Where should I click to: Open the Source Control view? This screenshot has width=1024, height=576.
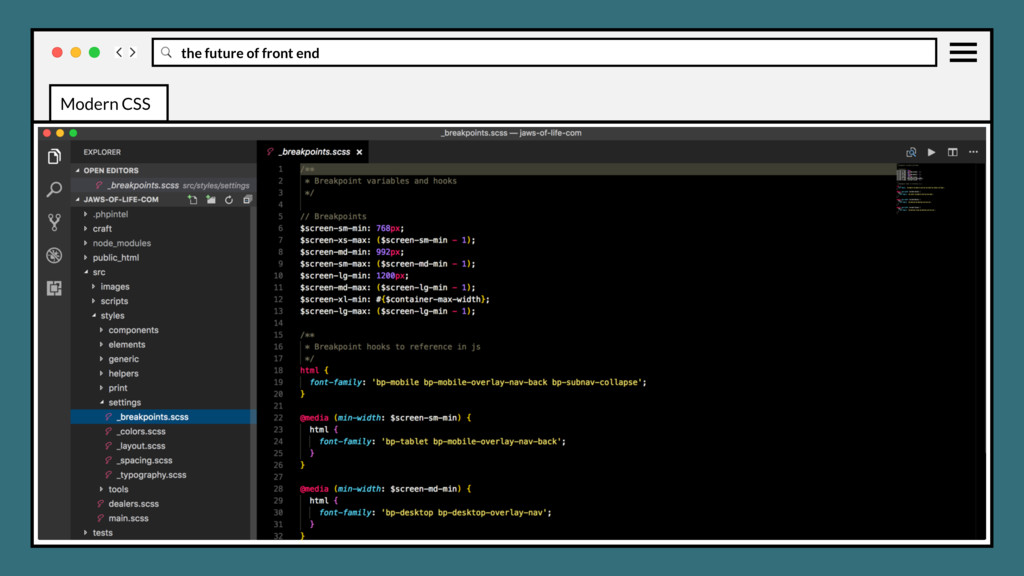pyautogui.click(x=54, y=222)
